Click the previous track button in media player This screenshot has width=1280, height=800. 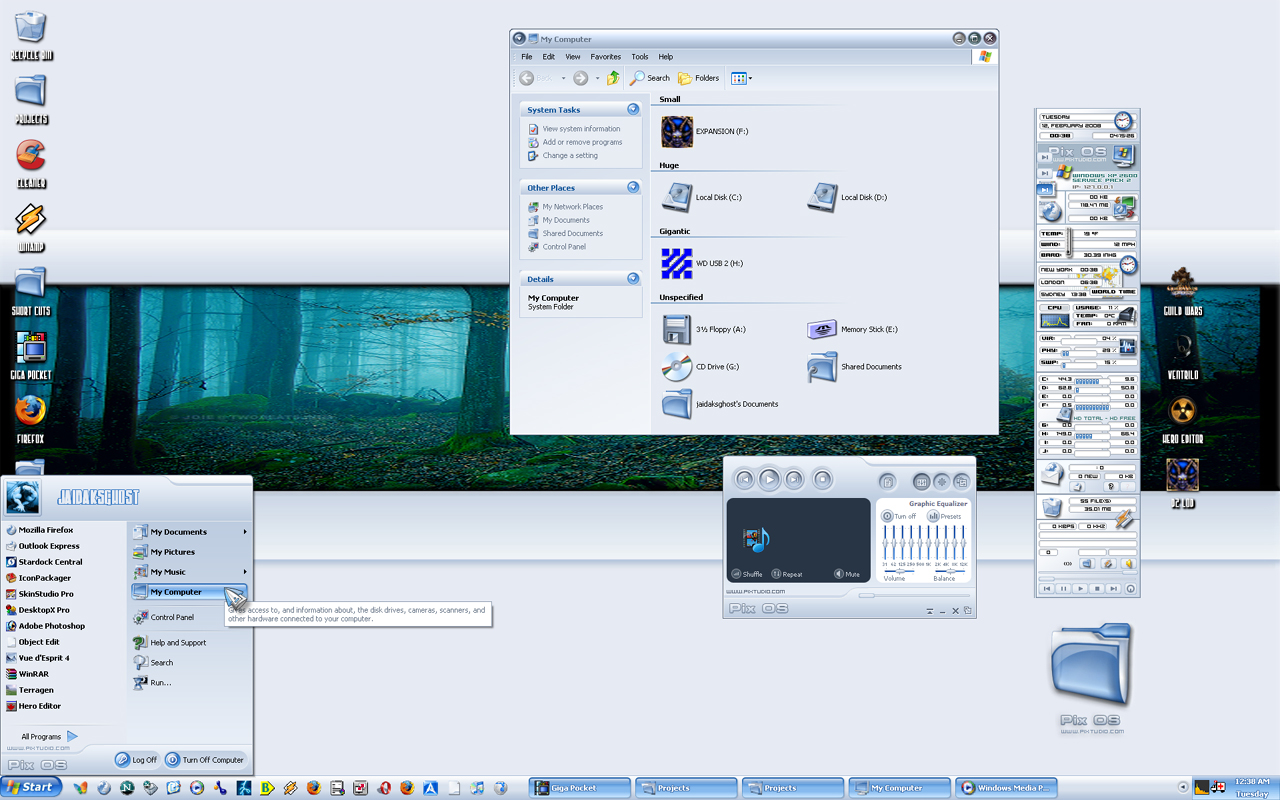coord(745,480)
